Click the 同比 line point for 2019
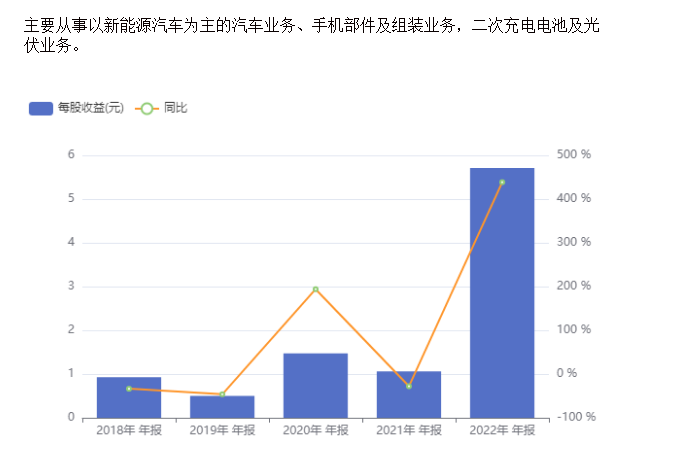Viewport: 692px width, 465px height. pos(222,394)
